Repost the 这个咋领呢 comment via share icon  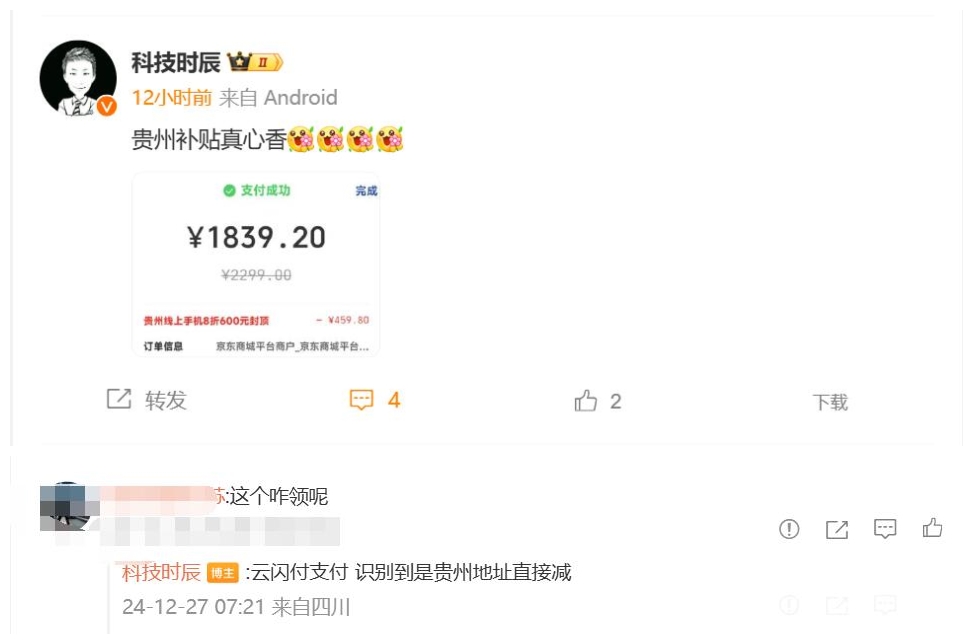coord(837,529)
